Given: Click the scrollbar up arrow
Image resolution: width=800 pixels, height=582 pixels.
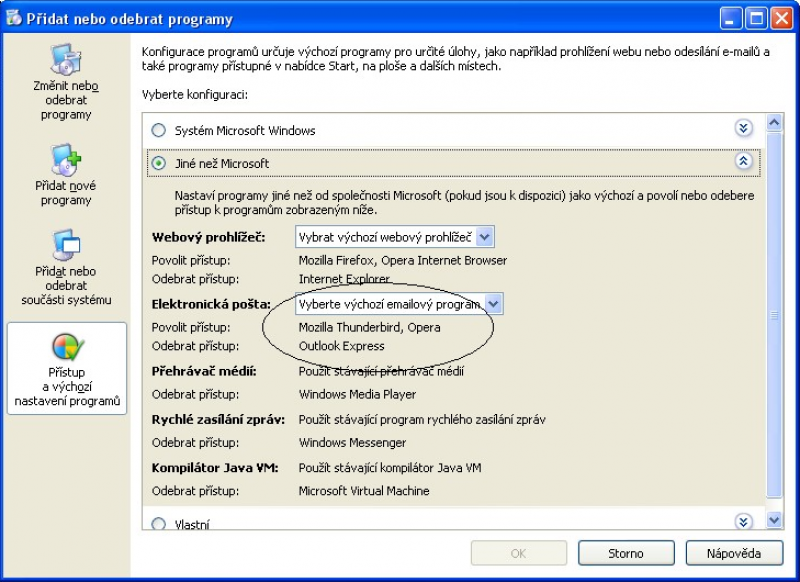Looking at the screenshot, I should (x=773, y=122).
